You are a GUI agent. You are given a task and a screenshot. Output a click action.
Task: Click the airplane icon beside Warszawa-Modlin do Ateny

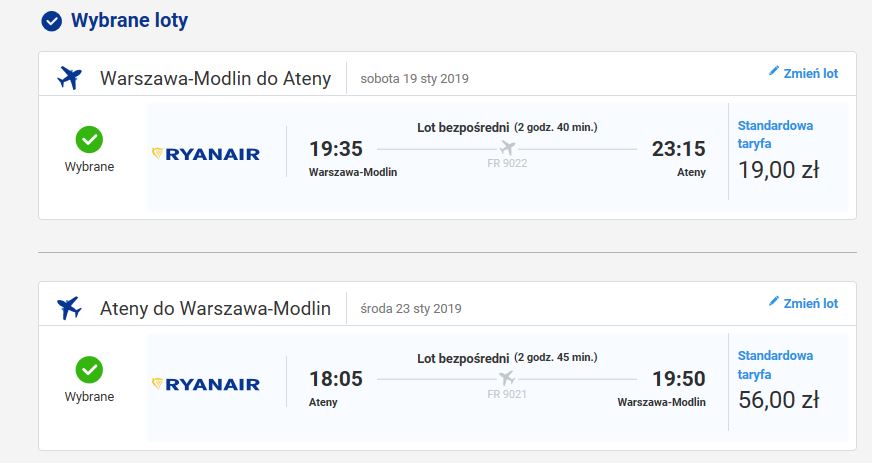(70, 78)
